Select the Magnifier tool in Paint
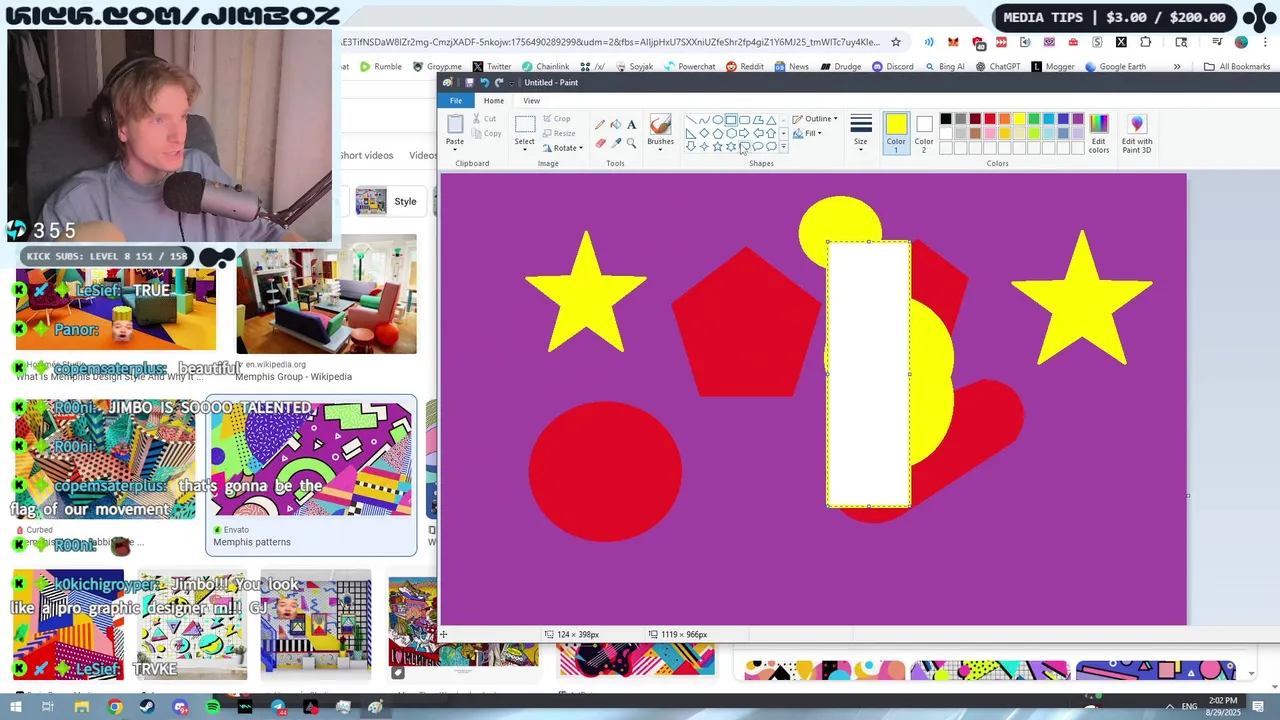1280x720 pixels. [x=631, y=143]
